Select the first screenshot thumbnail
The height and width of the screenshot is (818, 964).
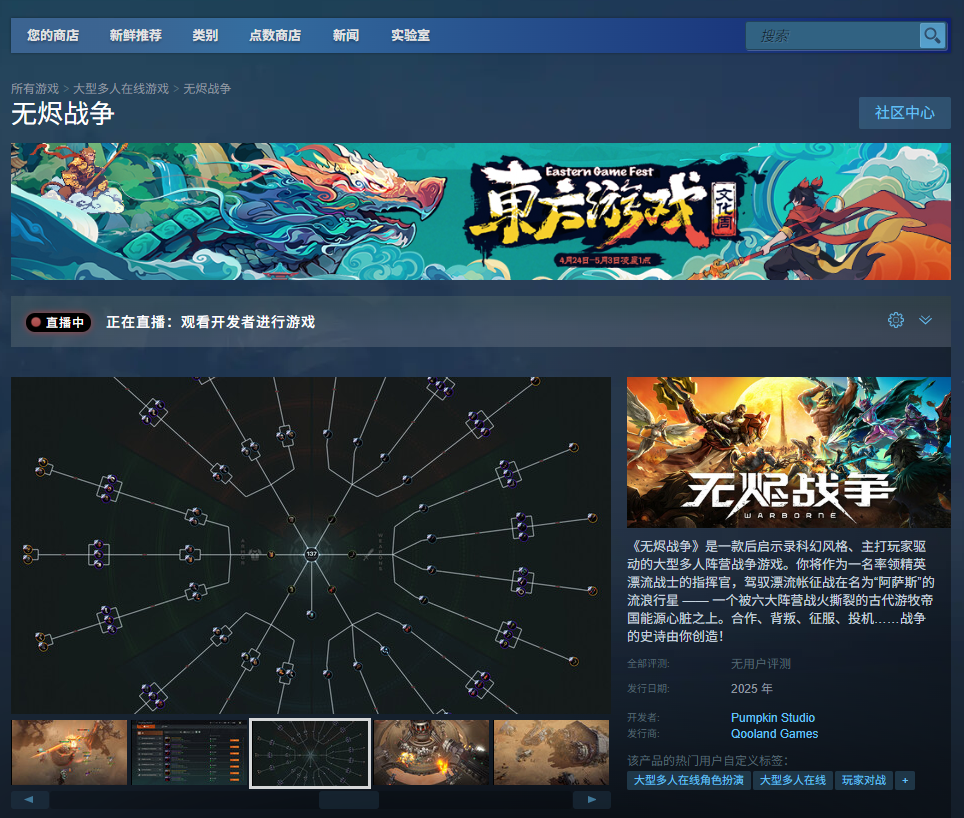[x=69, y=752]
